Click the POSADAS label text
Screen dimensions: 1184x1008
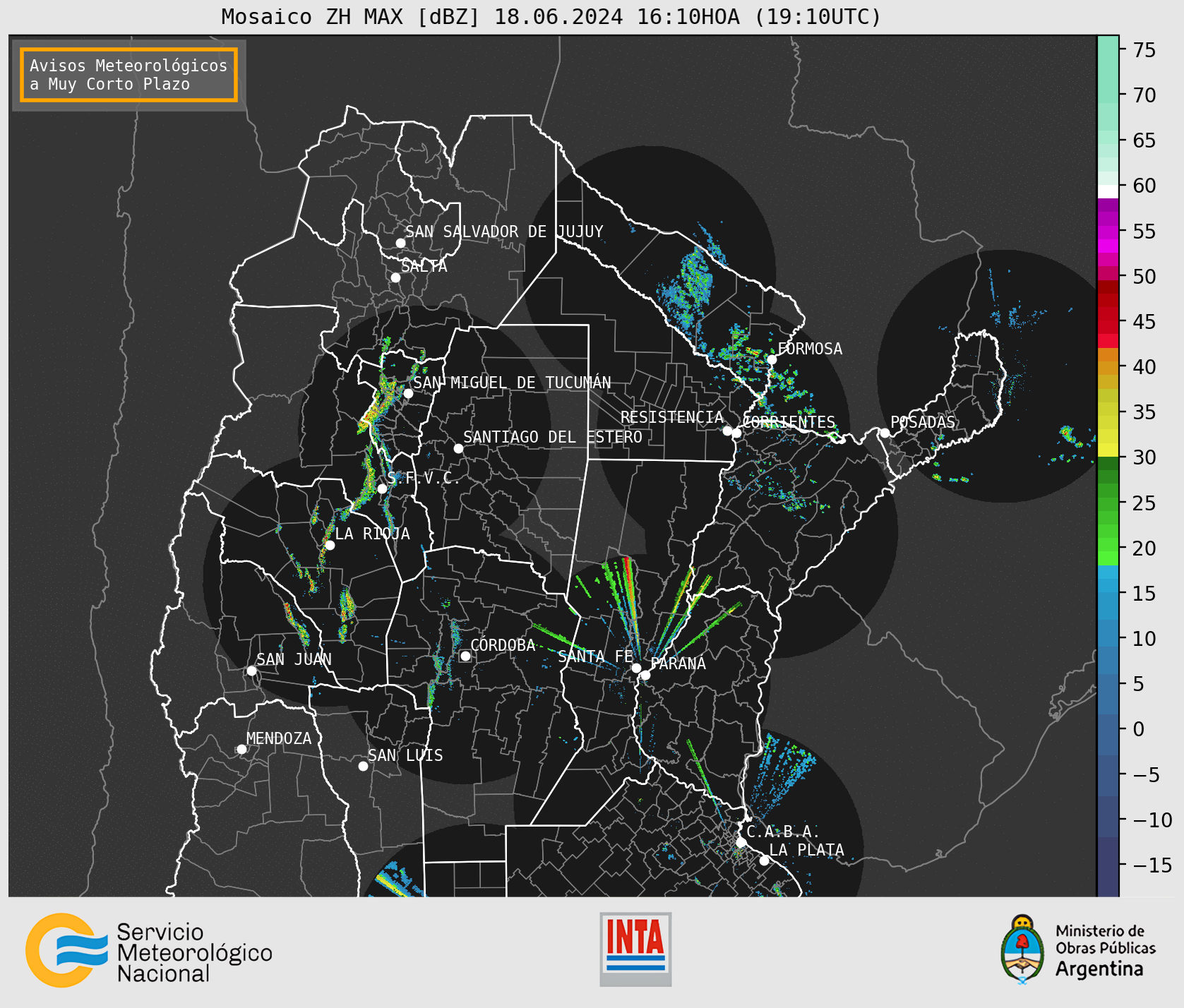(x=923, y=422)
